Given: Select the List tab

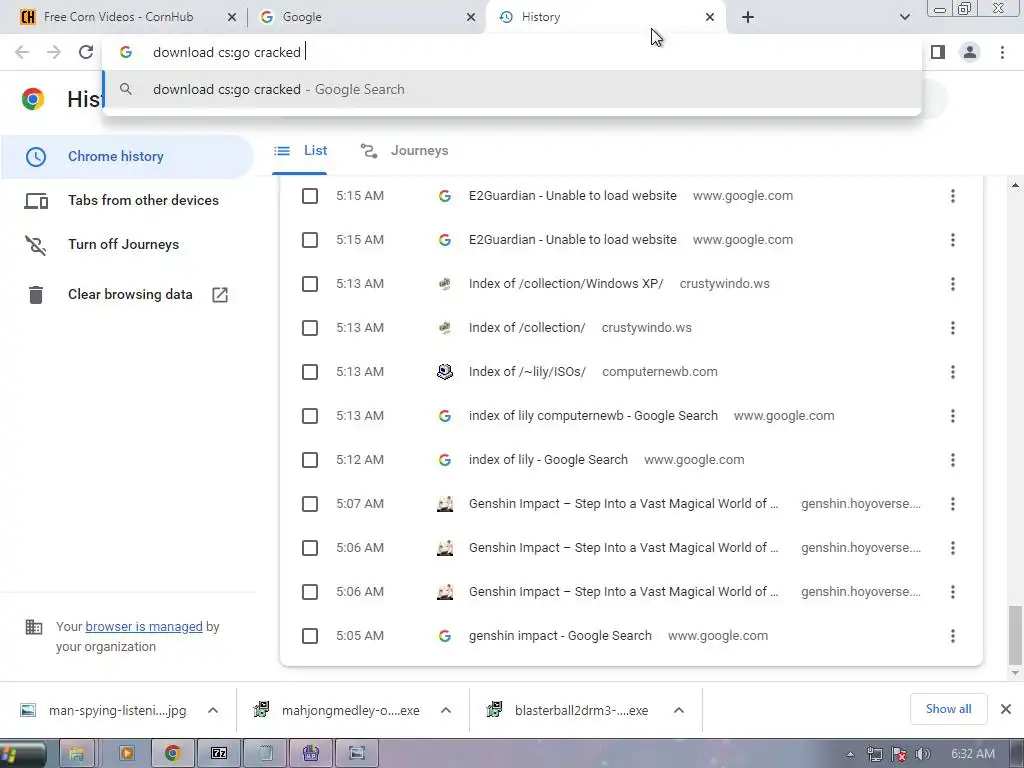Looking at the screenshot, I should pos(300,151).
